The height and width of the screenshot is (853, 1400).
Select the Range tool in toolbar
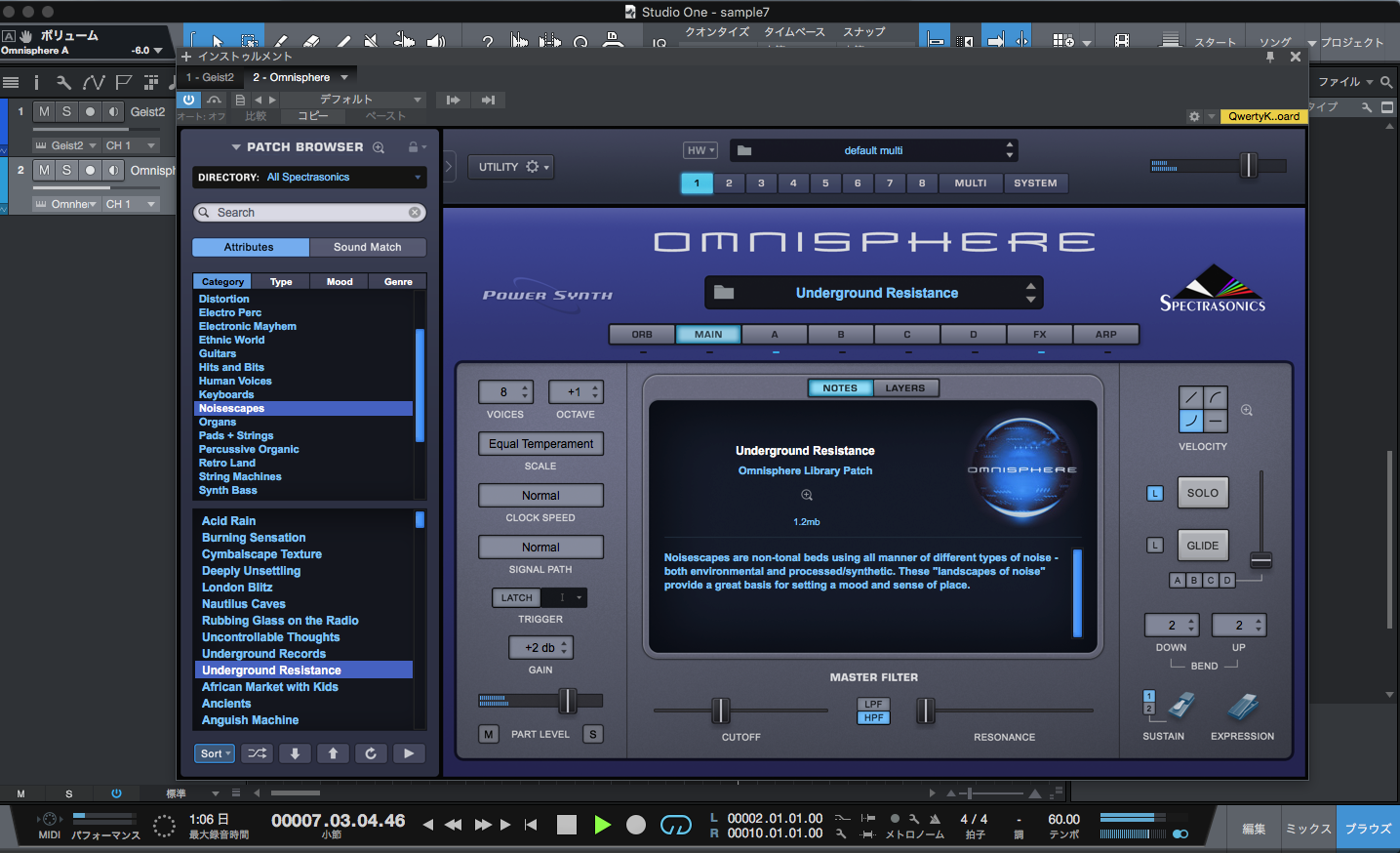tap(249, 41)
